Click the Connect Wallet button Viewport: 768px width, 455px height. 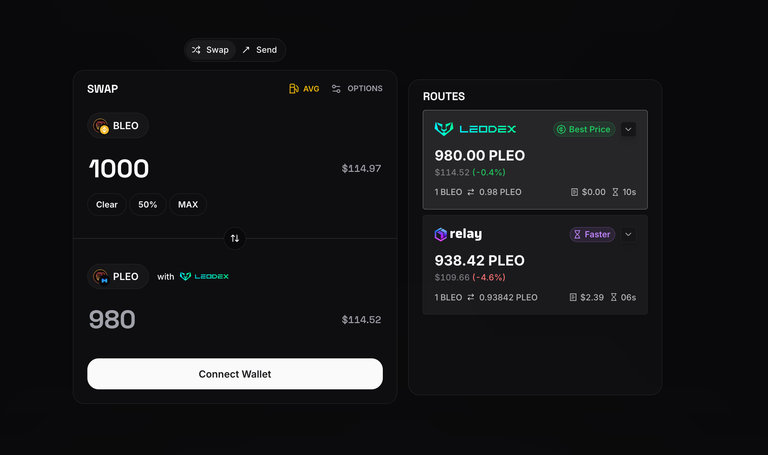click(235, 374)
